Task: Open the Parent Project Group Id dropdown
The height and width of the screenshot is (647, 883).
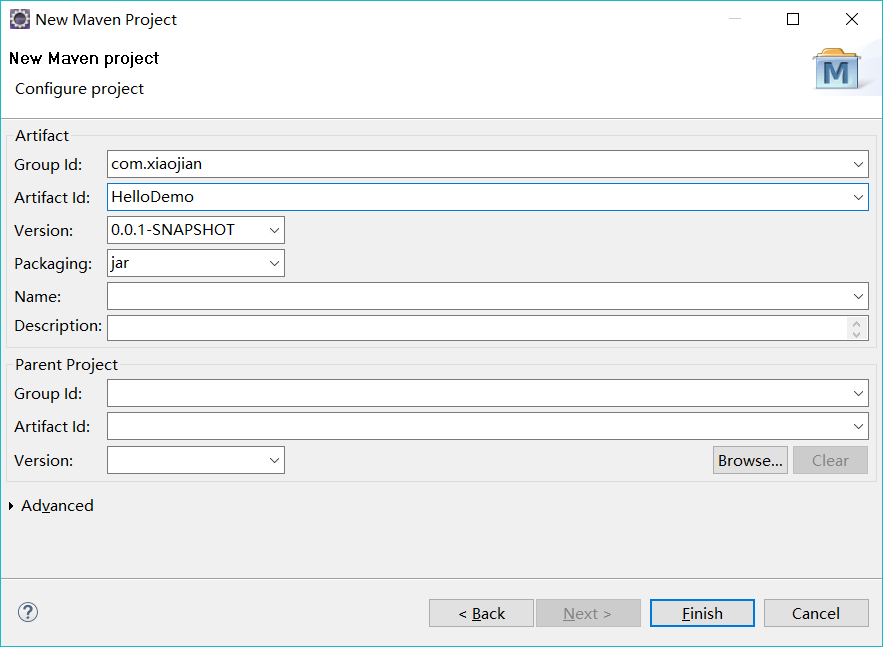Action: [x=859, y=394]
